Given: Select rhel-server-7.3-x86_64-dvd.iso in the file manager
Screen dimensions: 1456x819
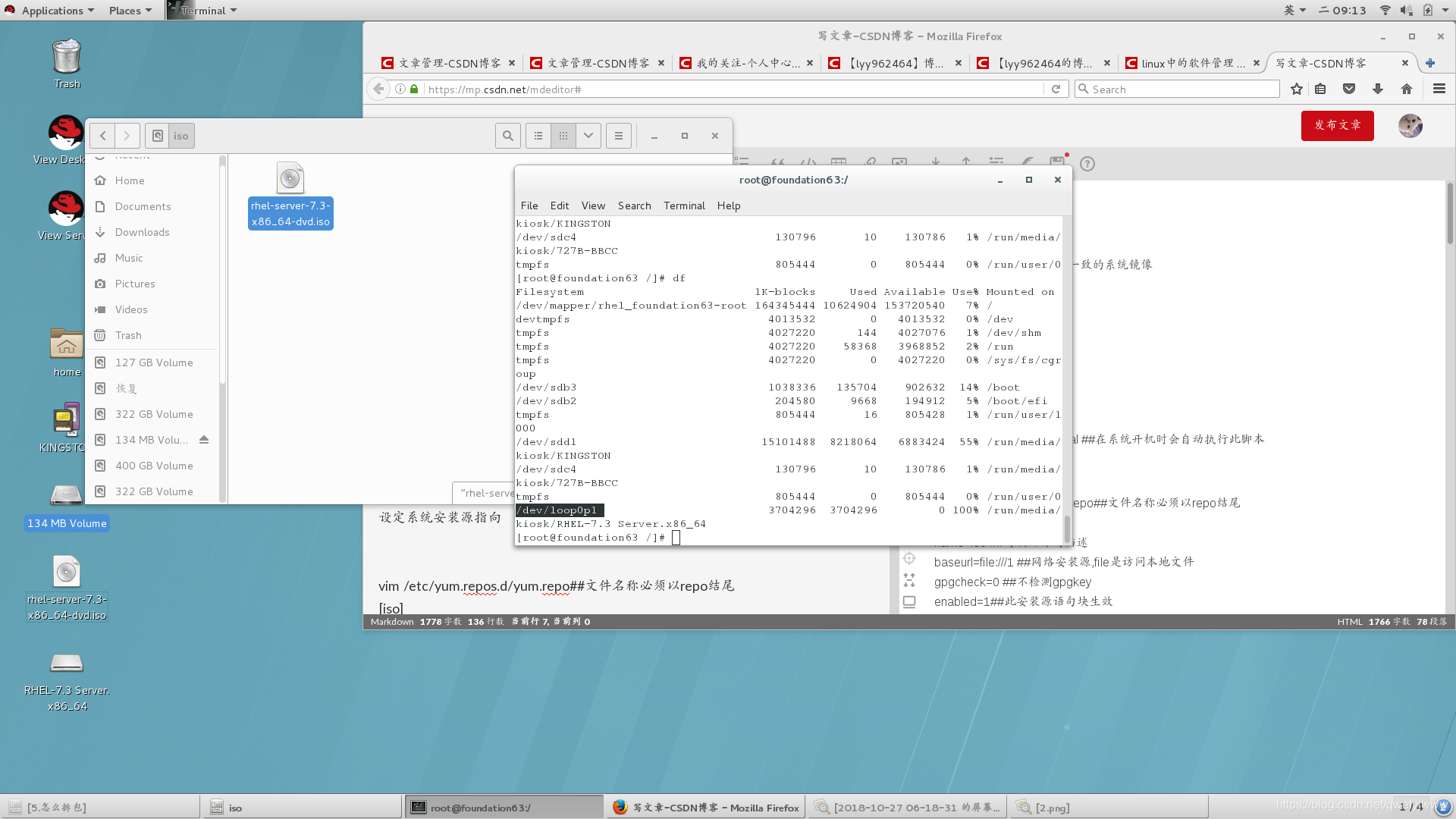Looking at the screenshot, I should 290,195.
